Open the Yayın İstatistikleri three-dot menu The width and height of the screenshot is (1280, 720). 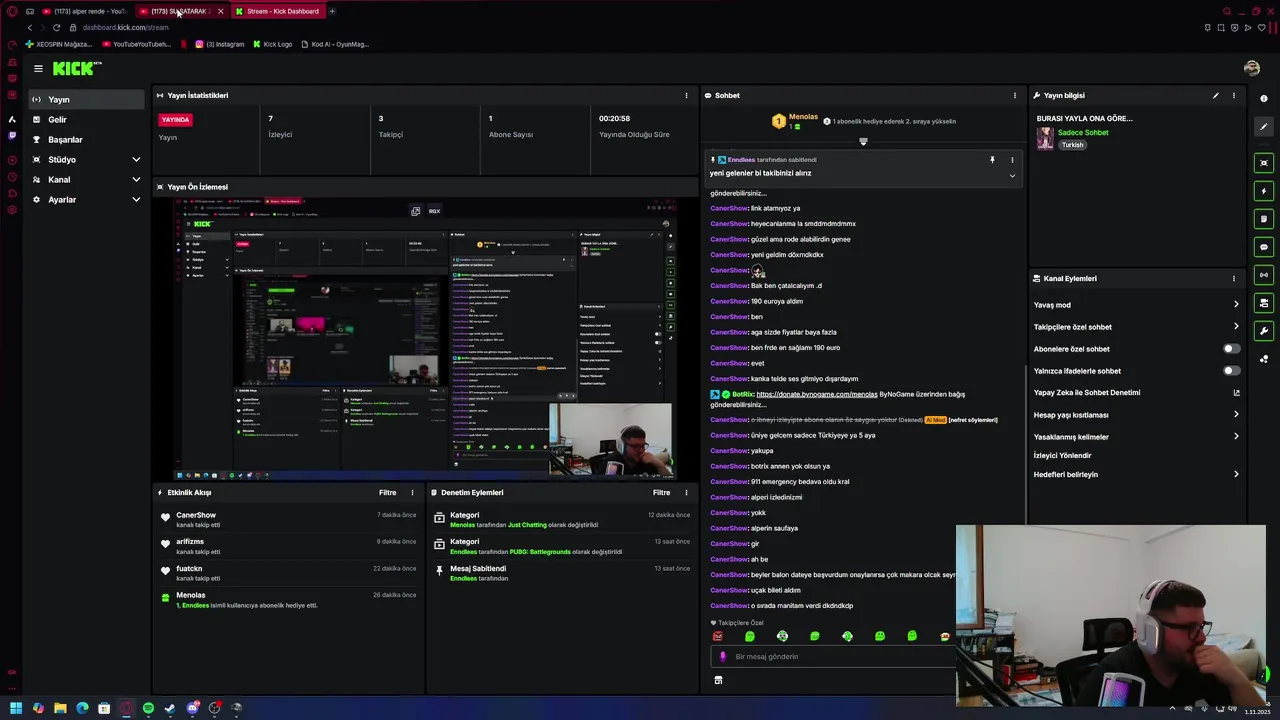click(x=686, y=95)
